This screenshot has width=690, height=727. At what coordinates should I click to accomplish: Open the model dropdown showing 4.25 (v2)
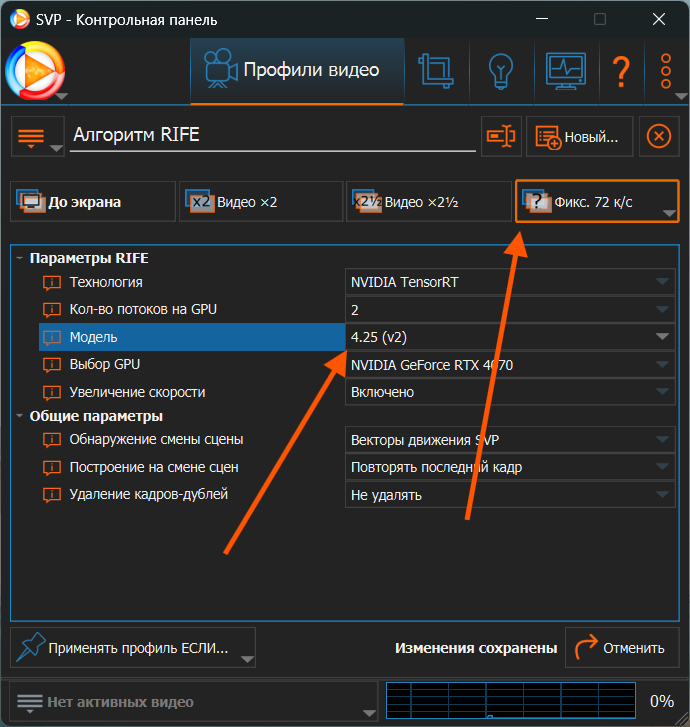point(510,337)
